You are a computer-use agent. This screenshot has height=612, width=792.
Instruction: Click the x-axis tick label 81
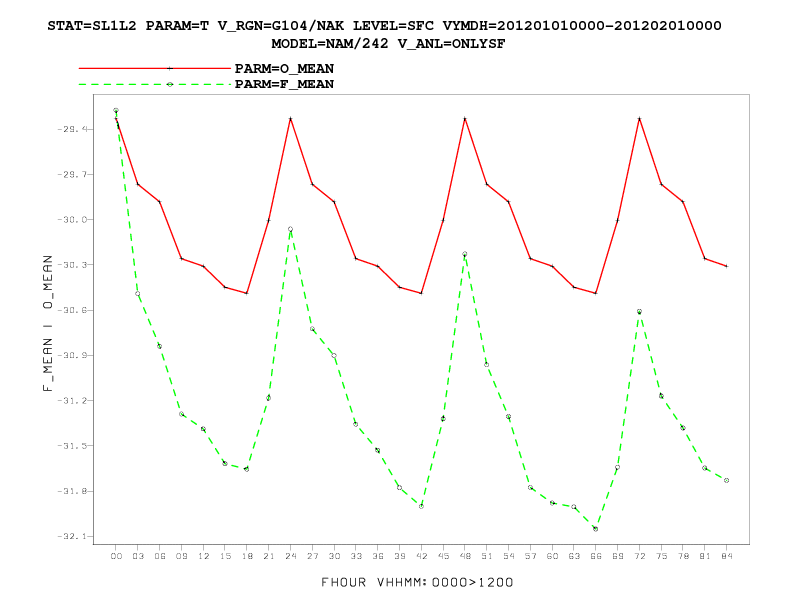click(705, 556)
